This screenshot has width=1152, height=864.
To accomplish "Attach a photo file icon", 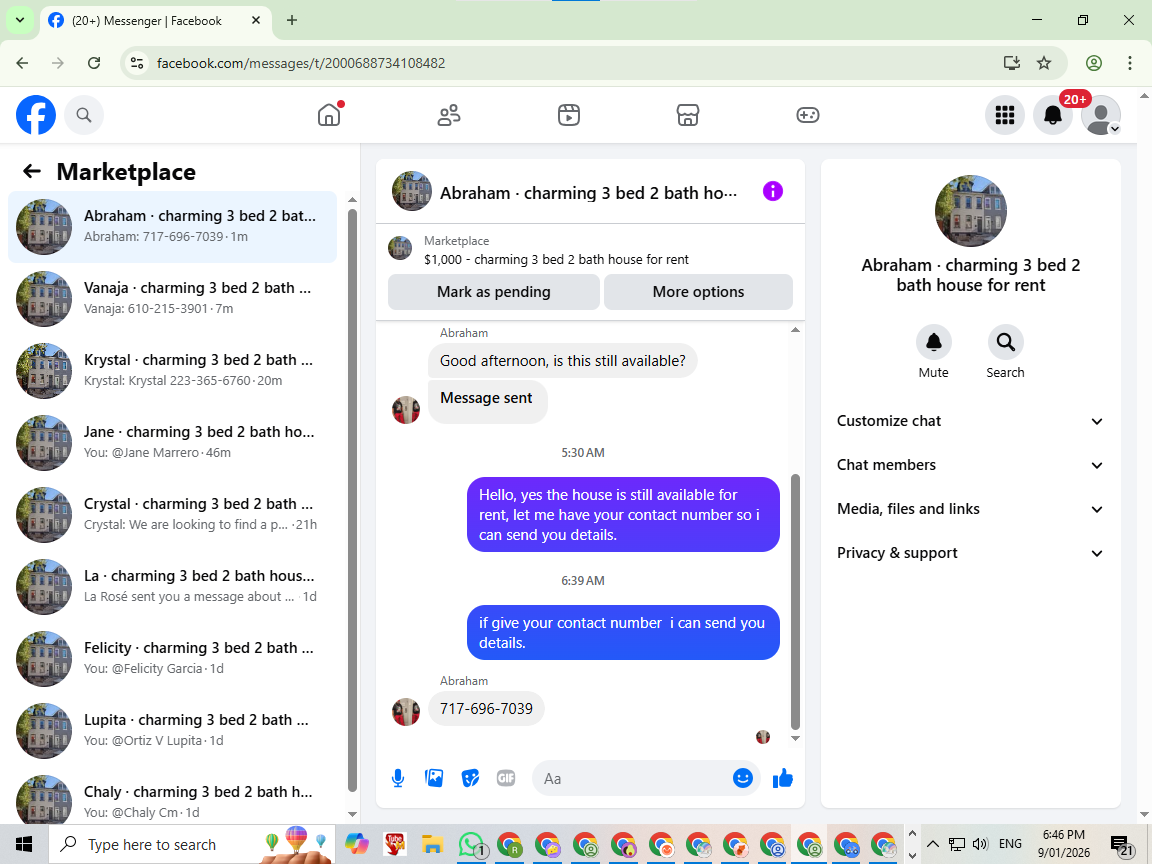I will (x=434, y=778).
